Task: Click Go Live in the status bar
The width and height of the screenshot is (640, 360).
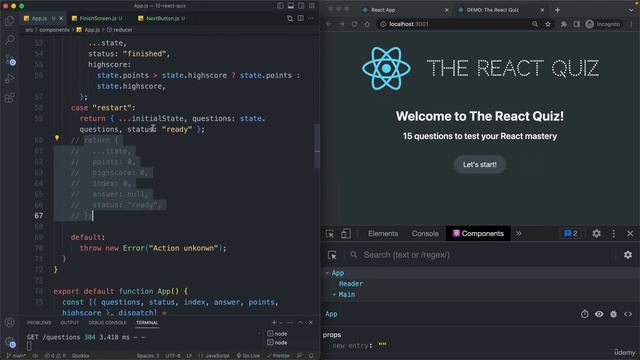Action: (x=248, y=356)
